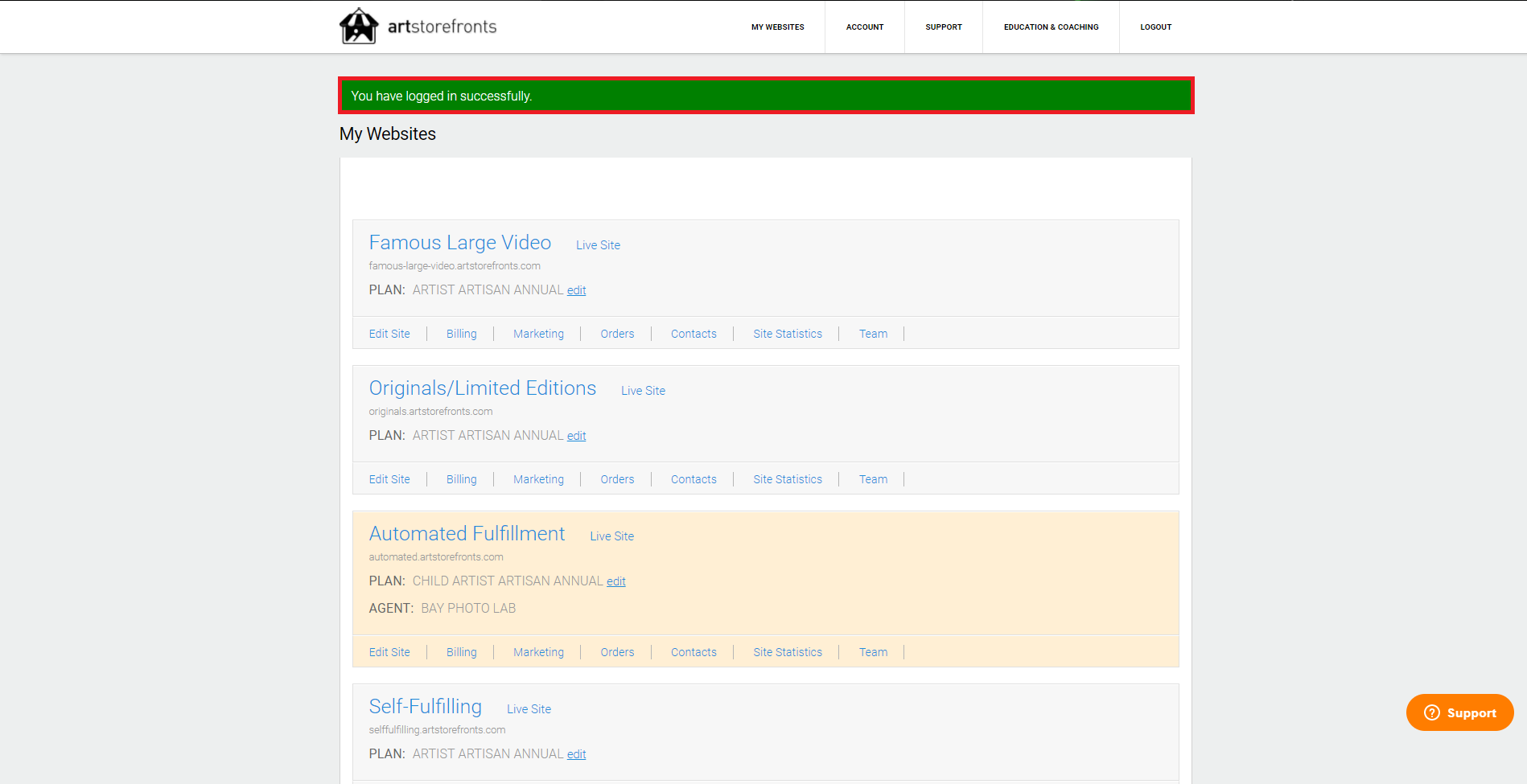Open the Famous Large Video site title

(459, 242)
